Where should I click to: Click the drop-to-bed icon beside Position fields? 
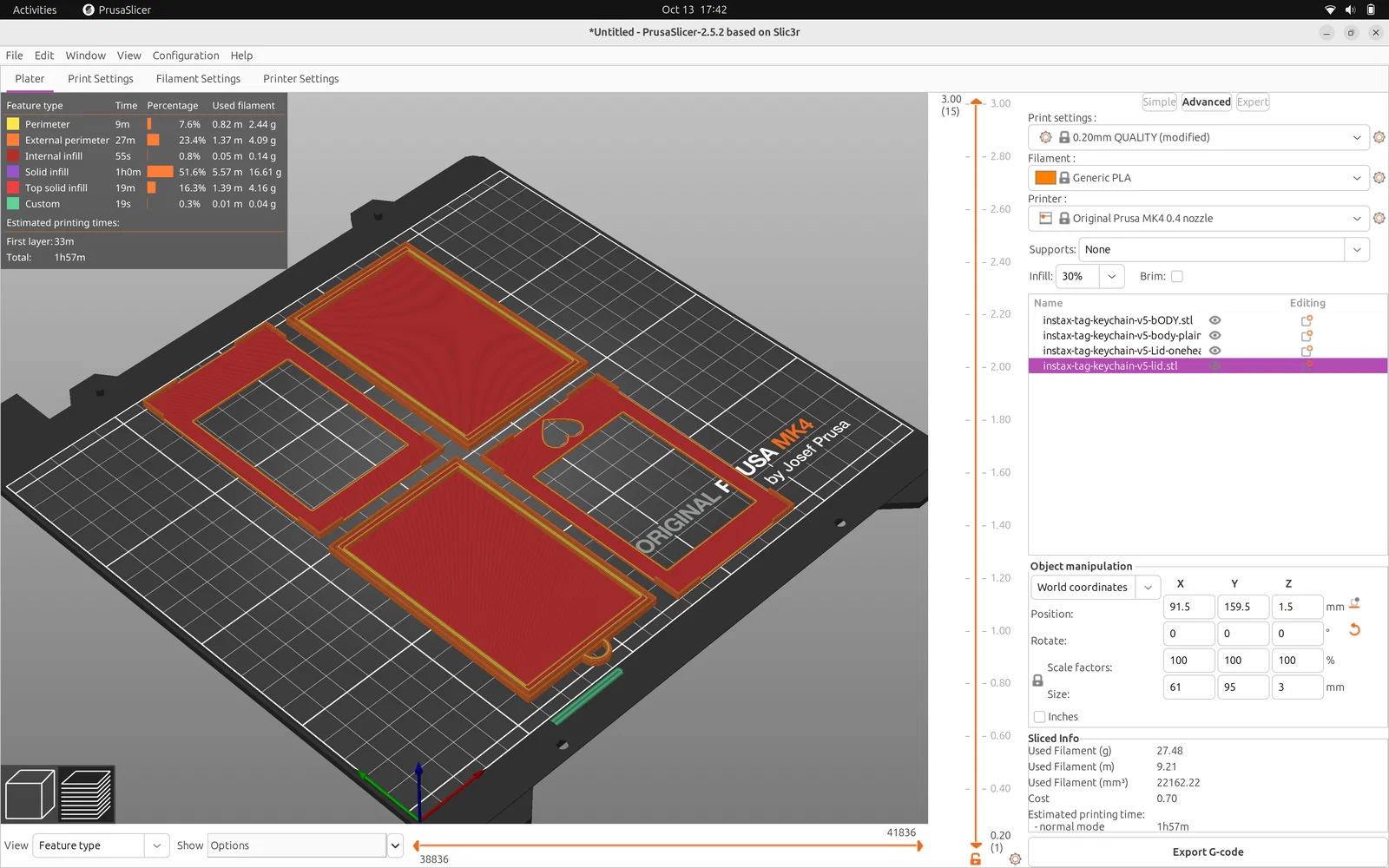[1354, 604]
